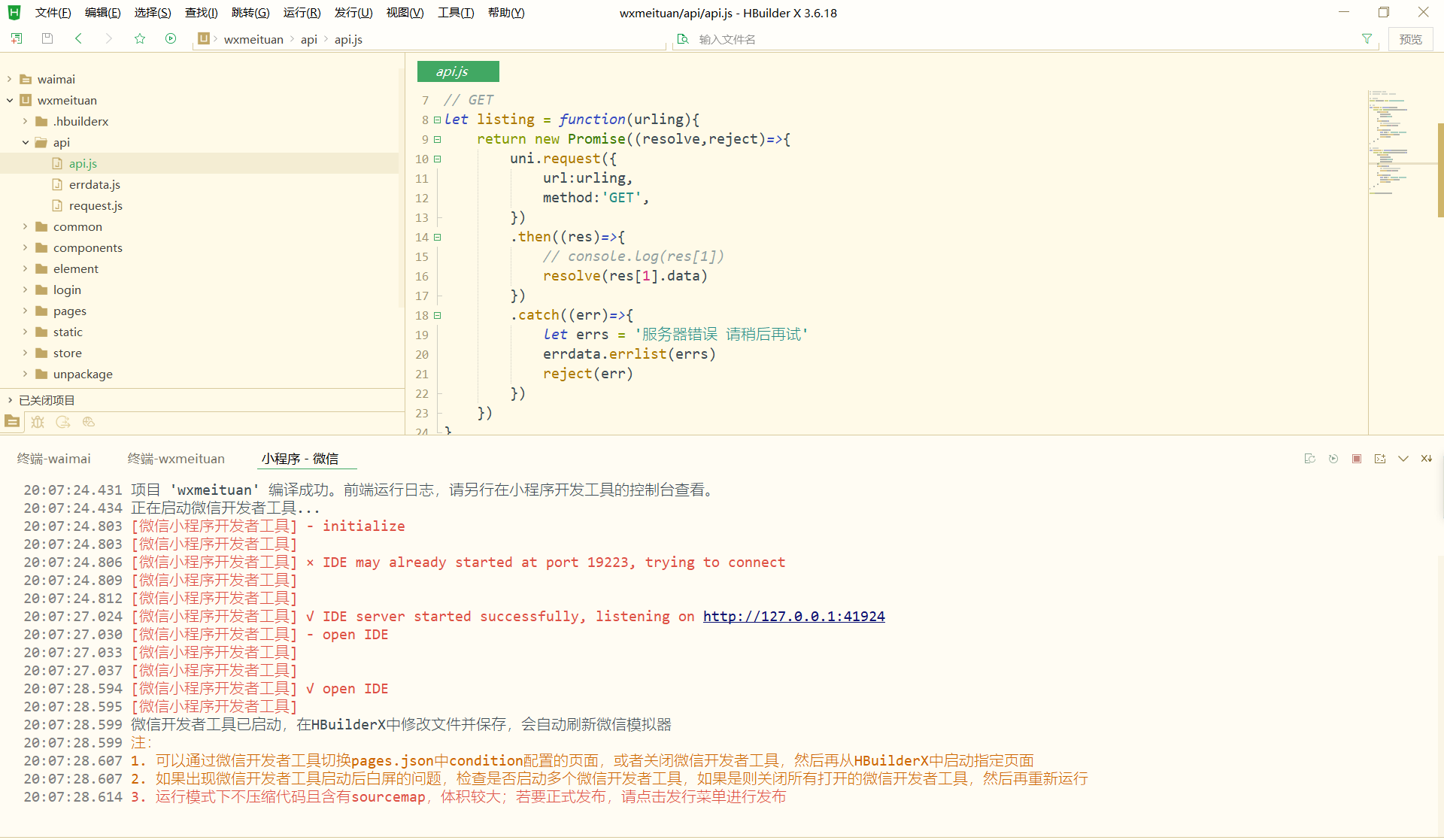This screenshot has height=840, width=1444.
Task: Open the 工具(T) menu
Action: 456,13
